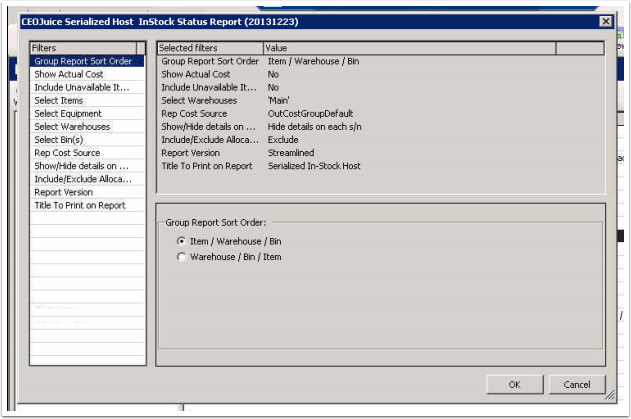Select the Select Items filter
The height and width of the screenshot is (419, 631).
coord(87,101)
